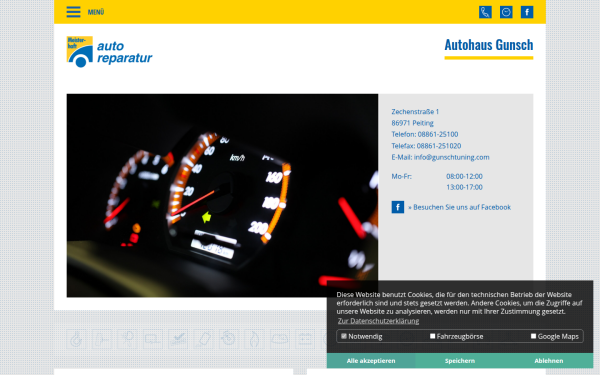This screenshot has height=375, width=600.
Task: Click the car body service icon
Action: (x=279, y=339)
